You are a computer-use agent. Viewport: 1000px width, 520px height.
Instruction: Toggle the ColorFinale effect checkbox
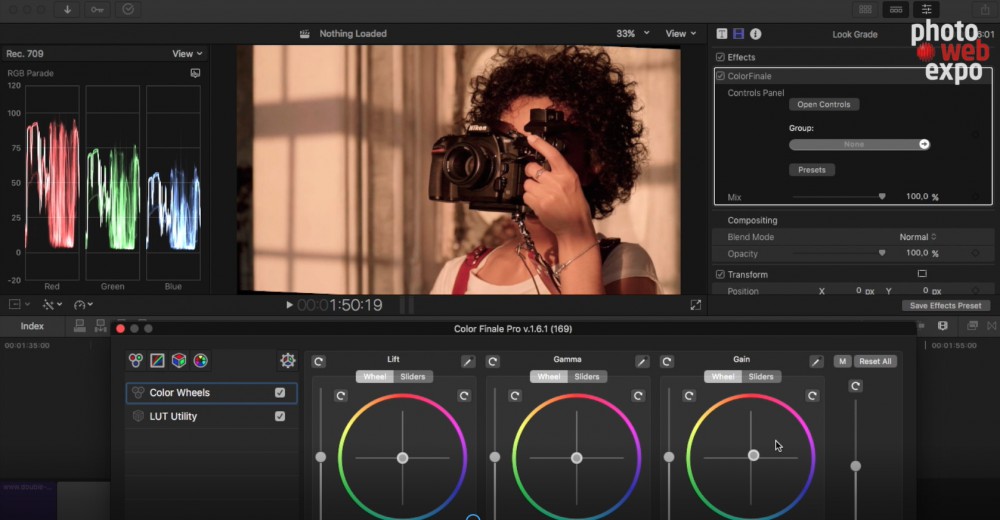pyautogui.click(x=720, y=76)
